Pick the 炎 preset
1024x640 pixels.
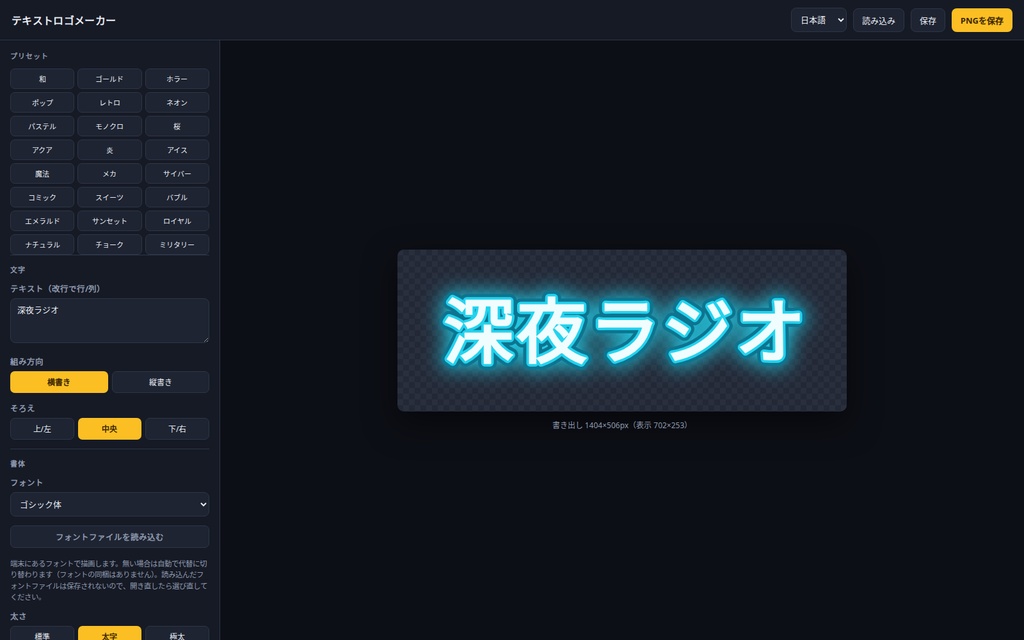click(110, 150)
